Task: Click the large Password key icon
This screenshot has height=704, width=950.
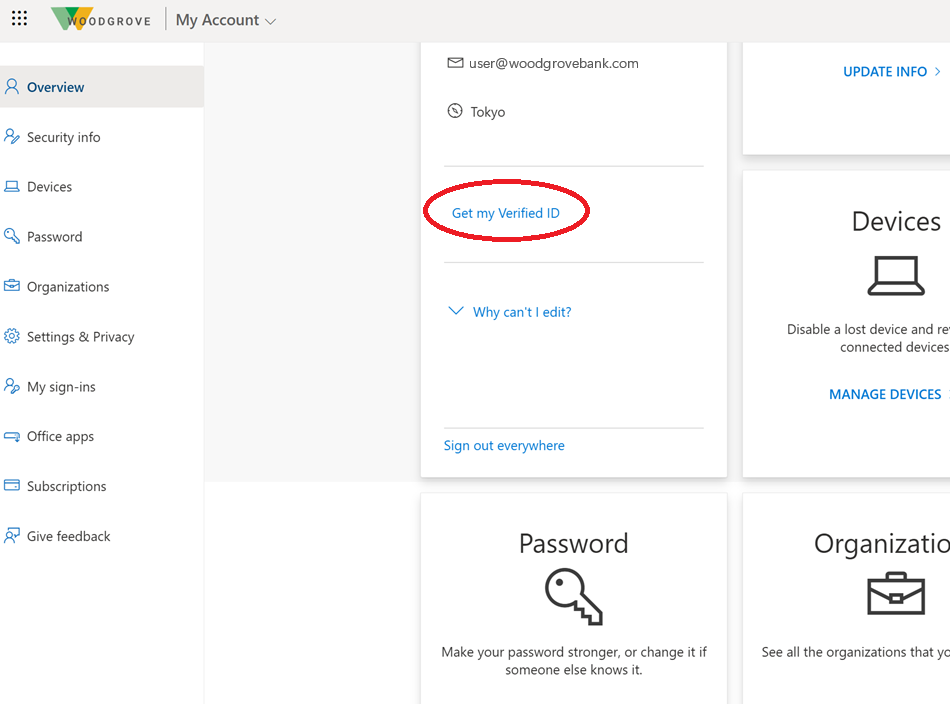Action: pyautogui.click(x=574, y=596)
